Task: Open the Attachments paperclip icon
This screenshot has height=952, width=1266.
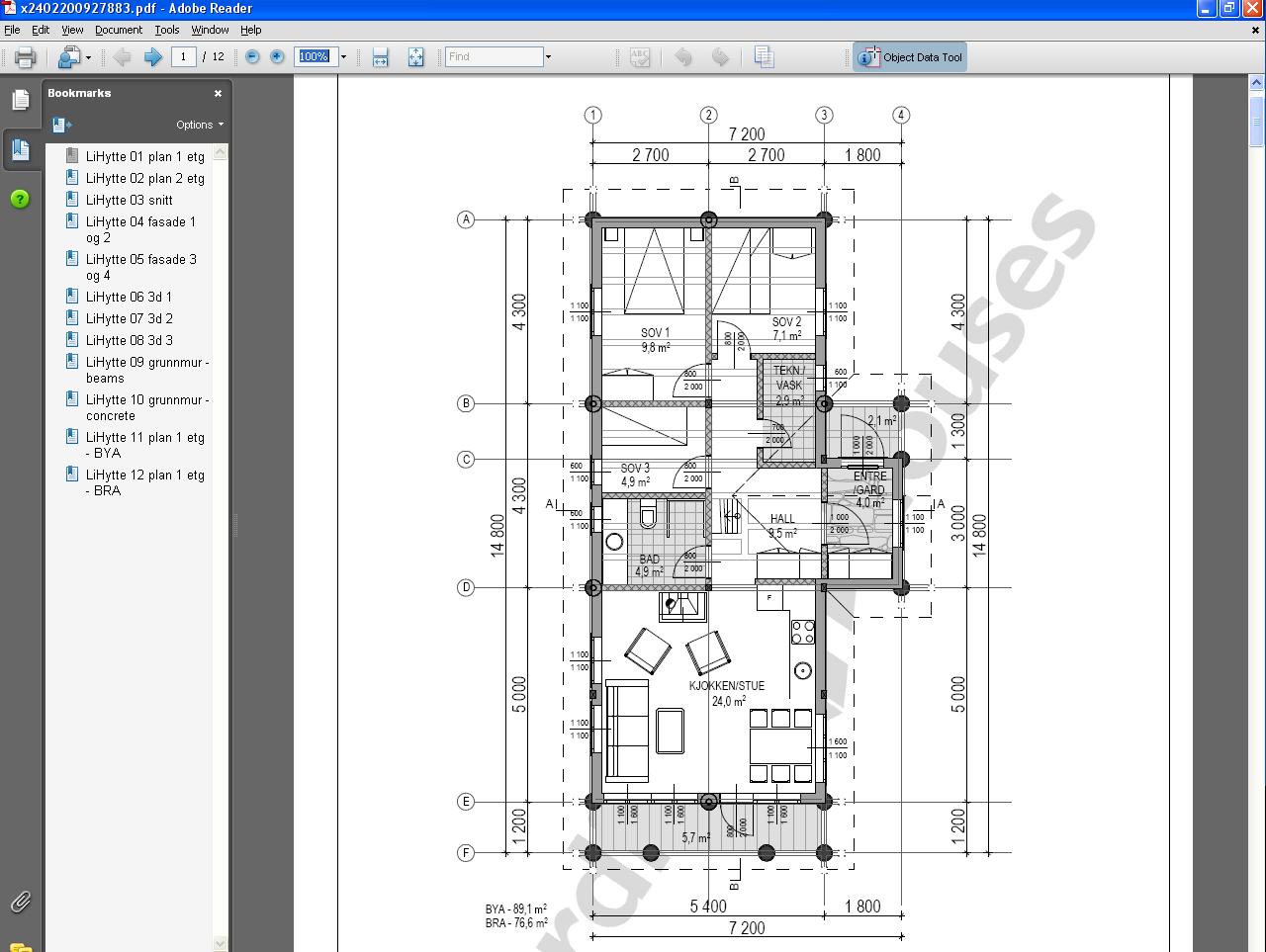Action: (x=21, y=901)
